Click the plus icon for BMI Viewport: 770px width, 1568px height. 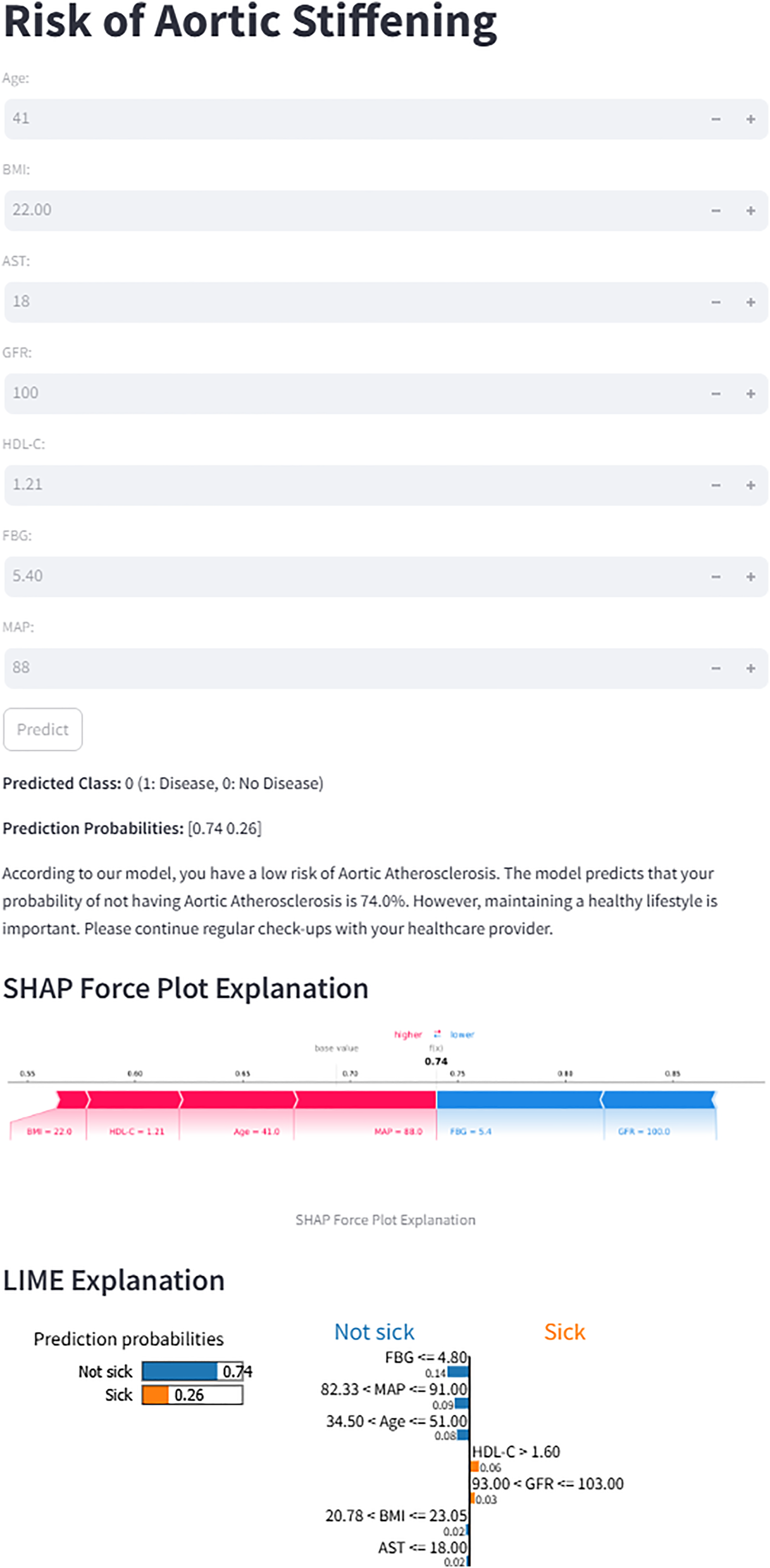[x=750, y=211]
